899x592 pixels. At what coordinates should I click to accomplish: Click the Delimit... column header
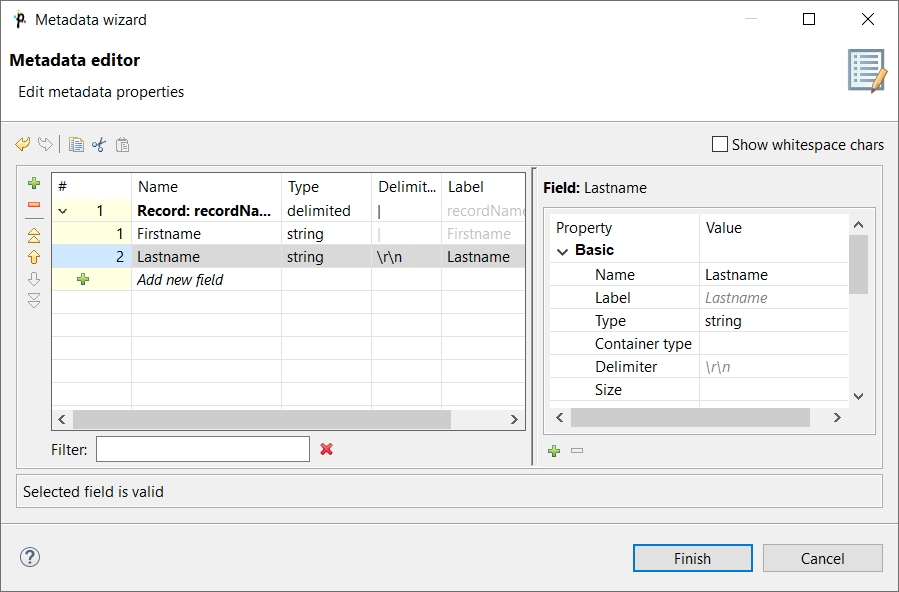point(406,187)
